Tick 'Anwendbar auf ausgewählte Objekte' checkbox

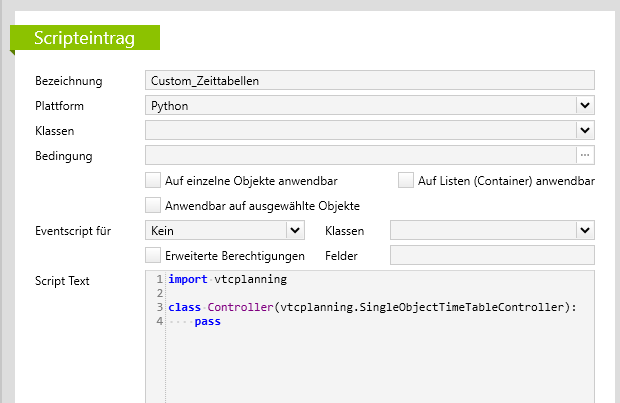click(153, 205)
